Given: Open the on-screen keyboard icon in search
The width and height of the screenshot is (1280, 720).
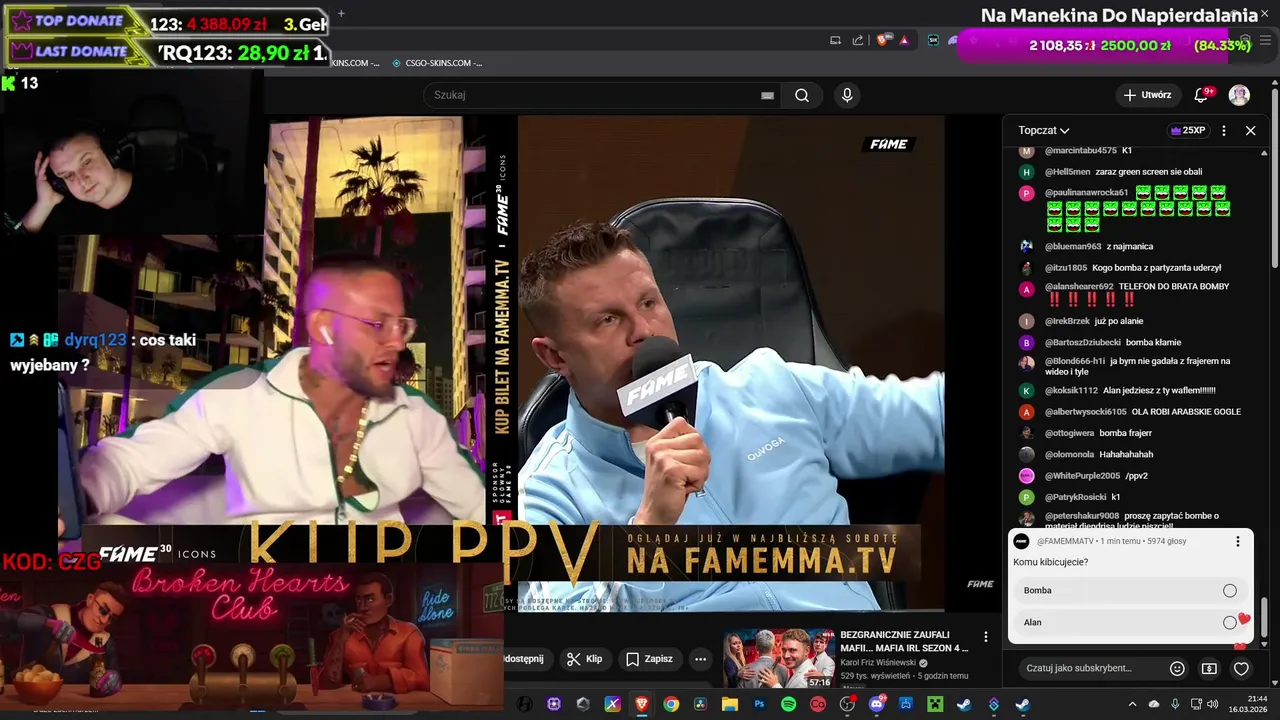Looking at the screenshot, I should coord(767,95).
